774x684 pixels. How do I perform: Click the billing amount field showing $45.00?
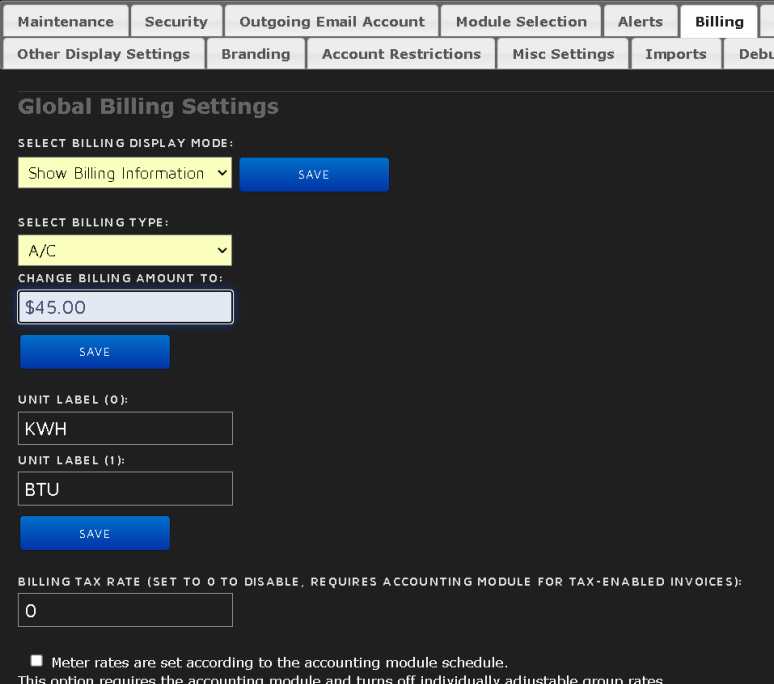tap(125, 307)
